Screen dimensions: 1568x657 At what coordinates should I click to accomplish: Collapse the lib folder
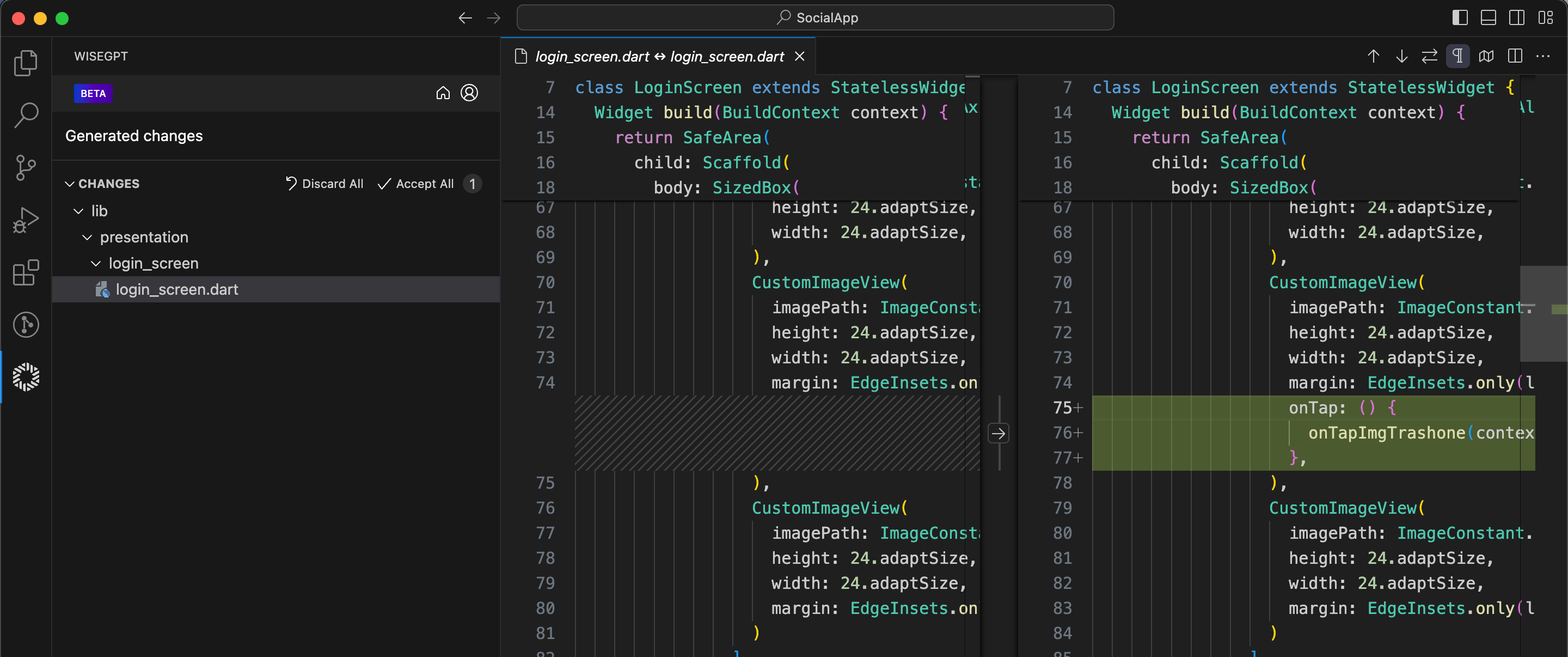(78, 211)
